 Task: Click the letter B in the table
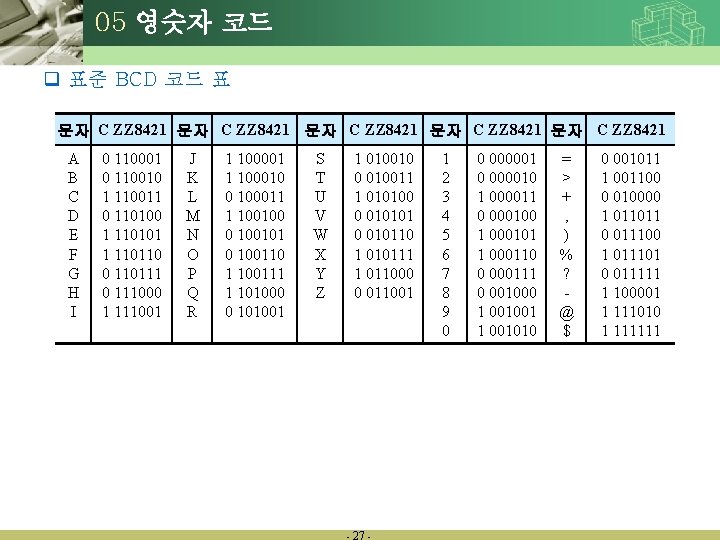click(73, 178)
